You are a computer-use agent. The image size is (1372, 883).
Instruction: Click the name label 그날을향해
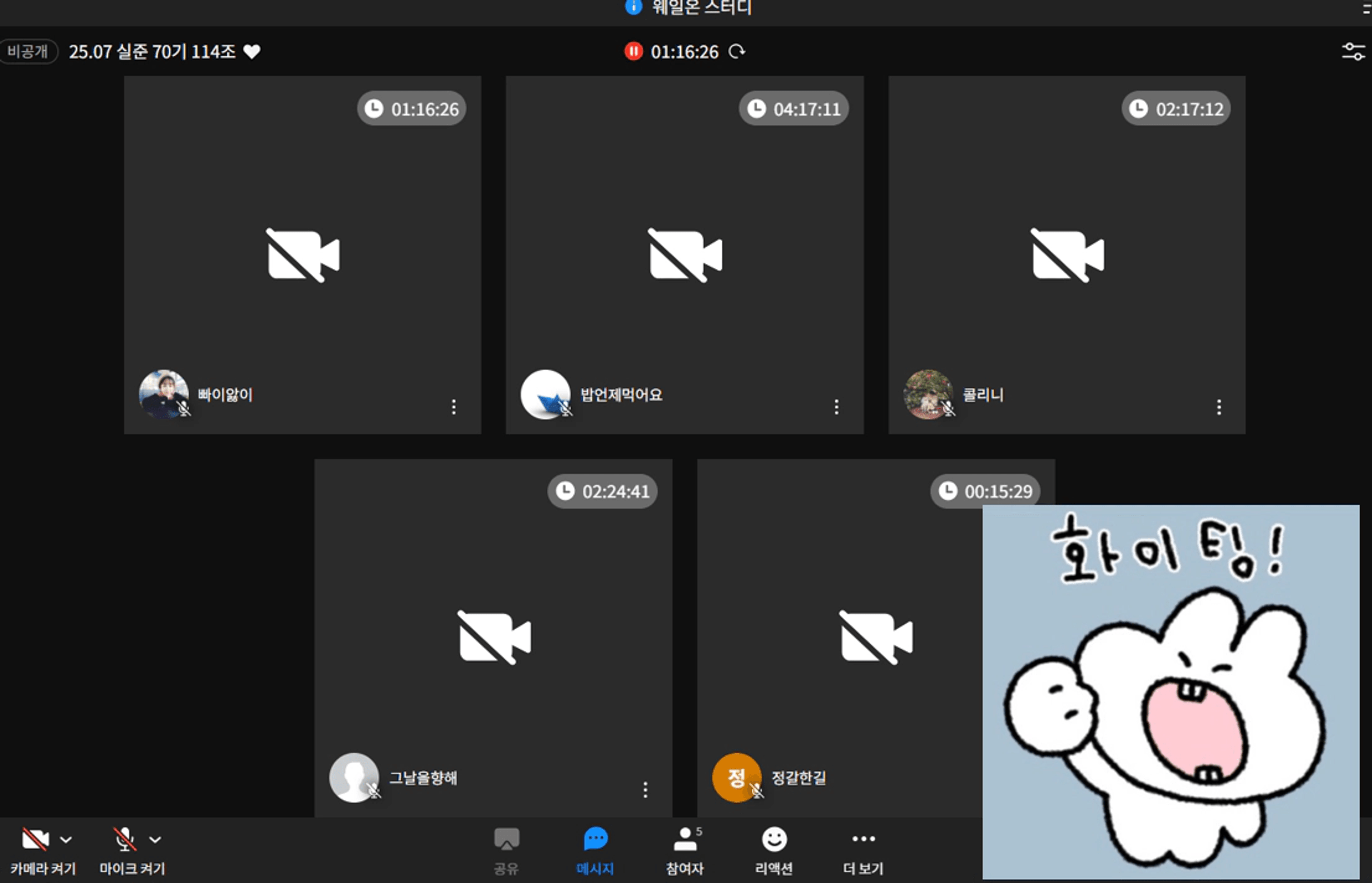coord(423,778)
